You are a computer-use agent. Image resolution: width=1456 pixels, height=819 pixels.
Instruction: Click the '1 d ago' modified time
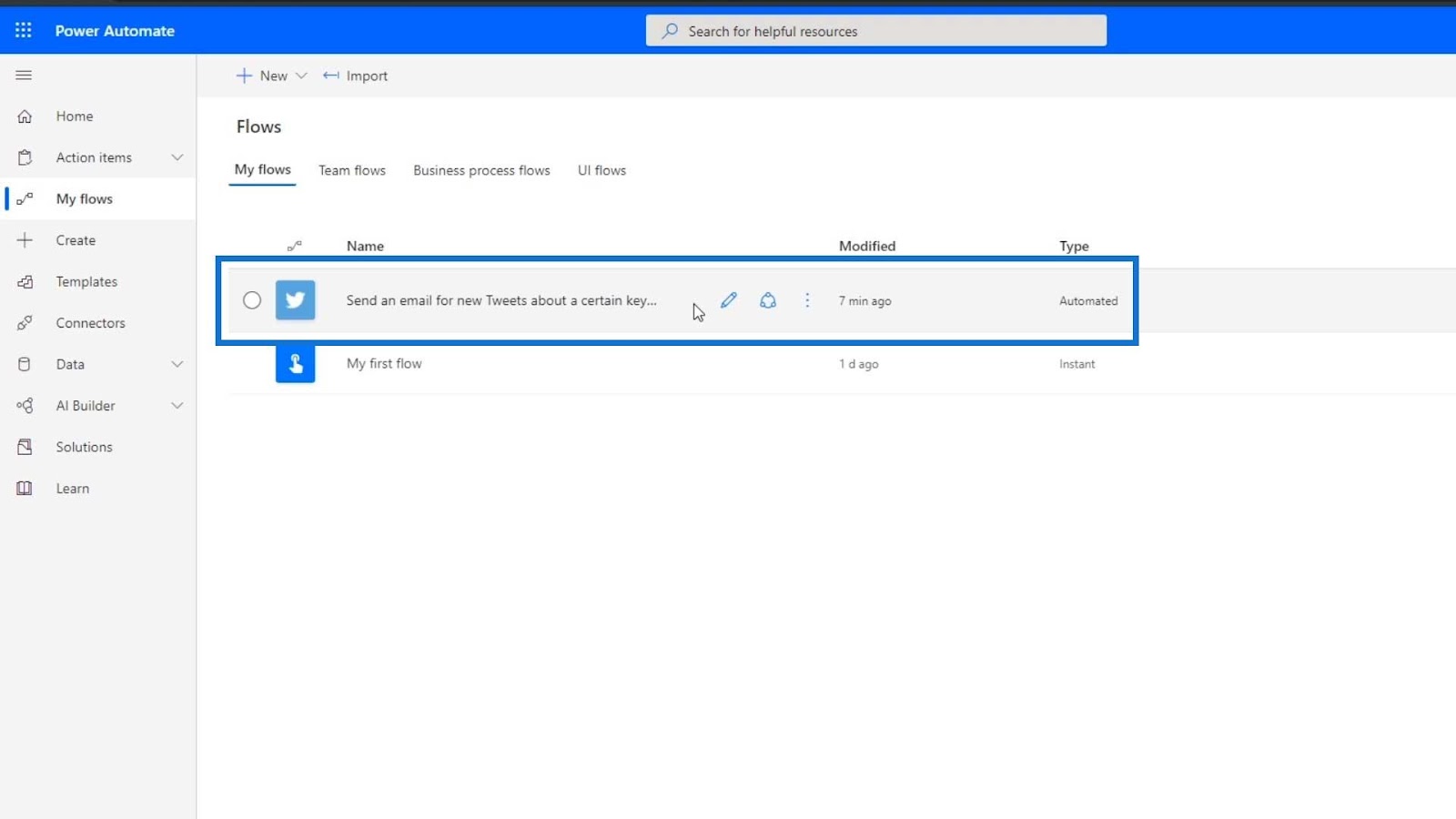[858, 364]
